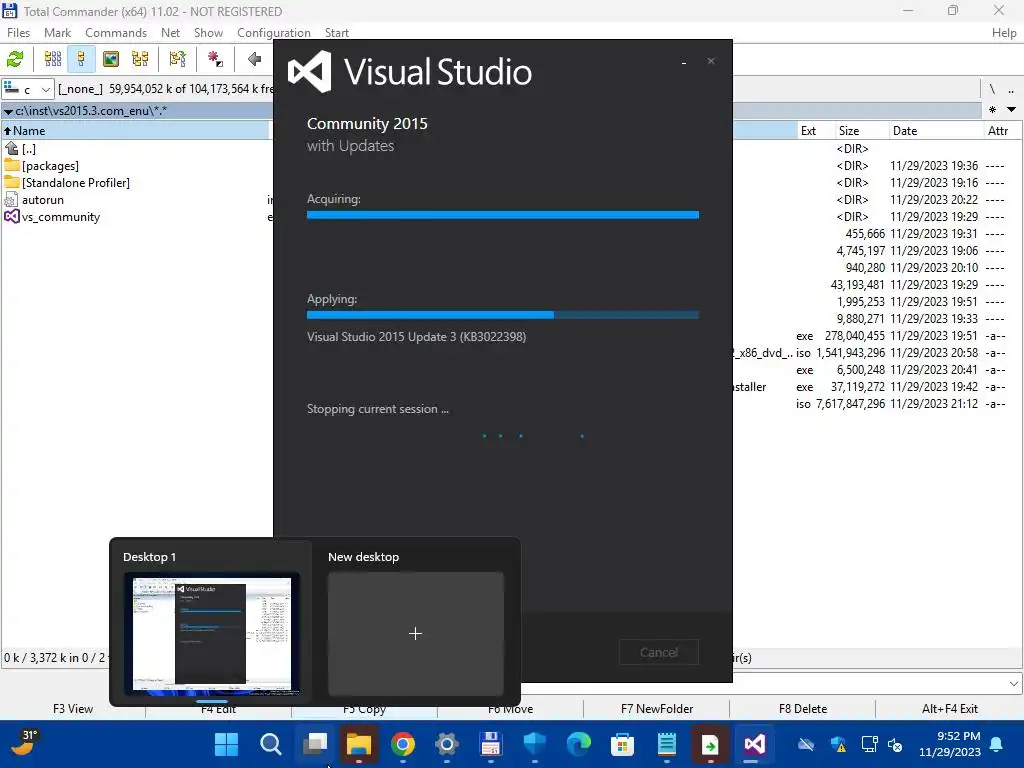Open the Mark menu
1024x768 pixels.
pyautogui.click(x=57, y=33)
